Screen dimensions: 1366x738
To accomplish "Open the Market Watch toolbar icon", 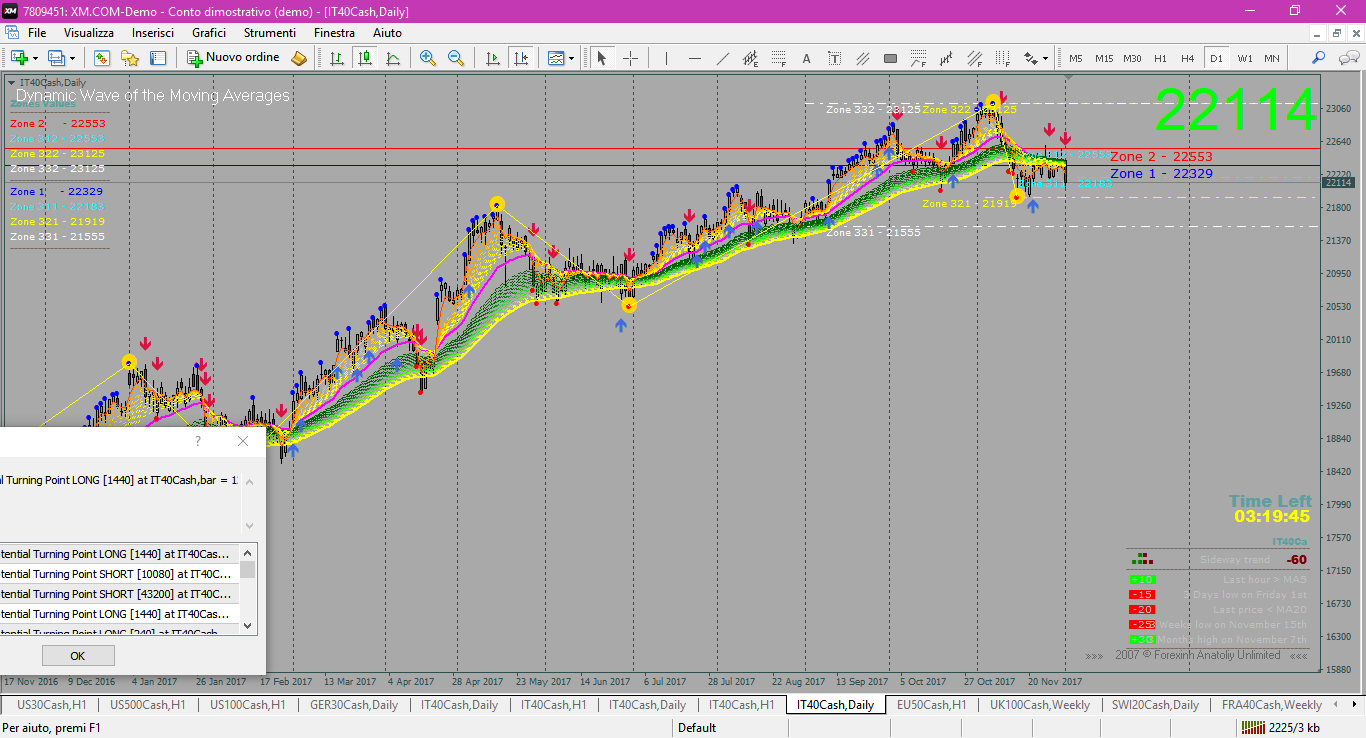I will (x=101, y=58).
